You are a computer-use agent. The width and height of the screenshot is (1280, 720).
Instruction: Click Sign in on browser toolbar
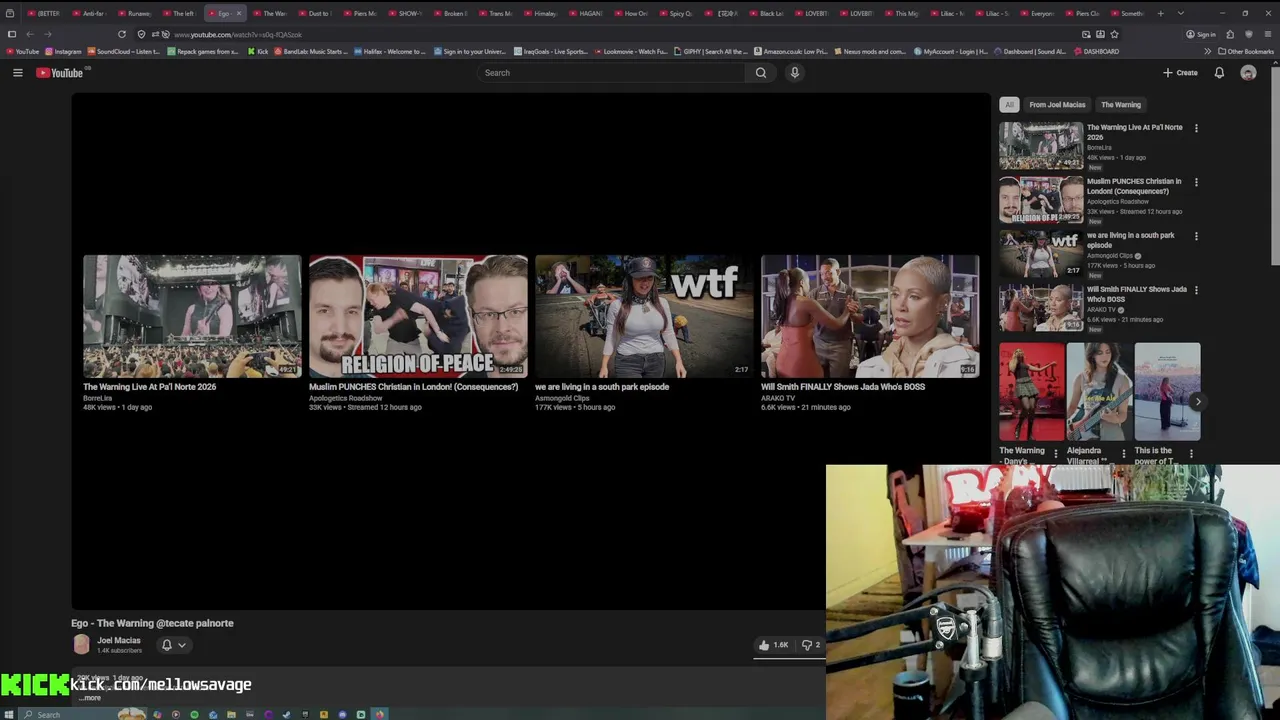[x=1201, y=34]
